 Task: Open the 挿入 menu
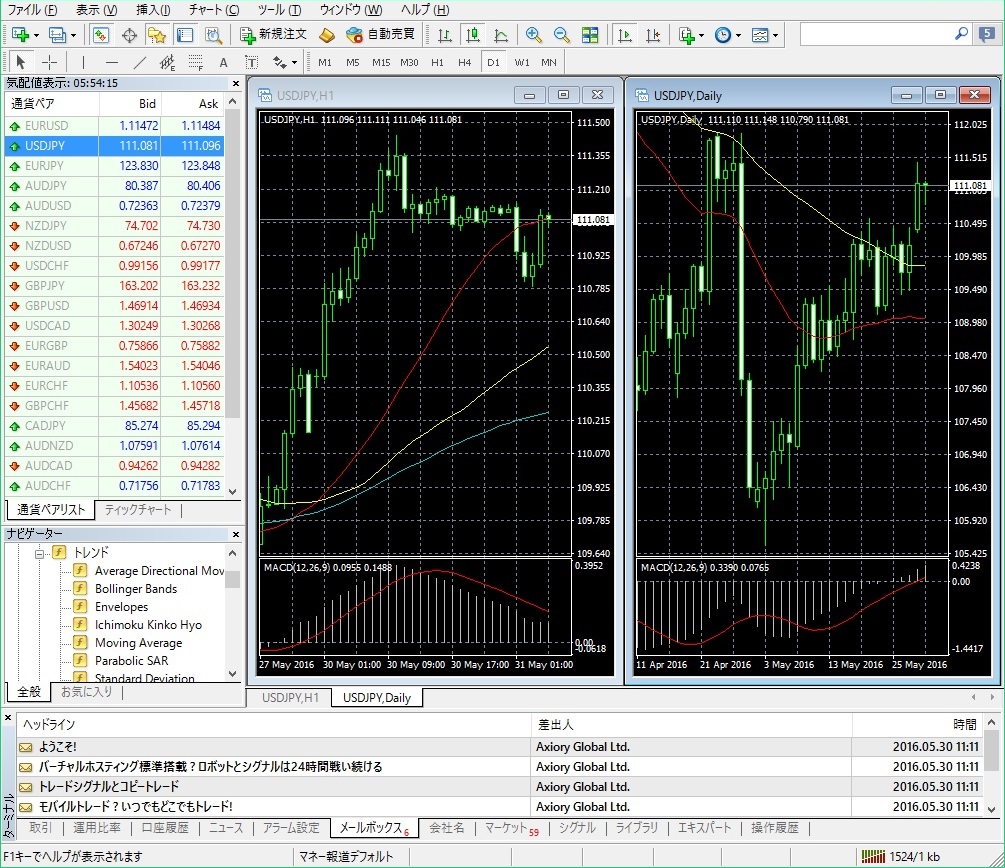pyautogui.click(x=153, y=10)
